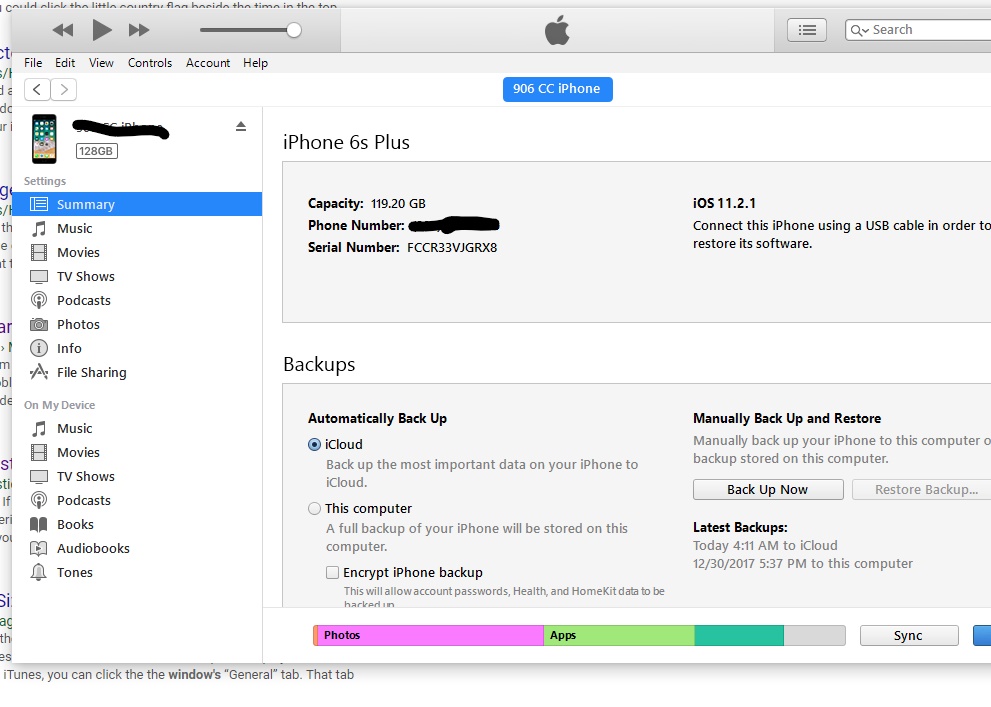Eject the iPhone with the eject icon
991x707 pixels.
241,126
